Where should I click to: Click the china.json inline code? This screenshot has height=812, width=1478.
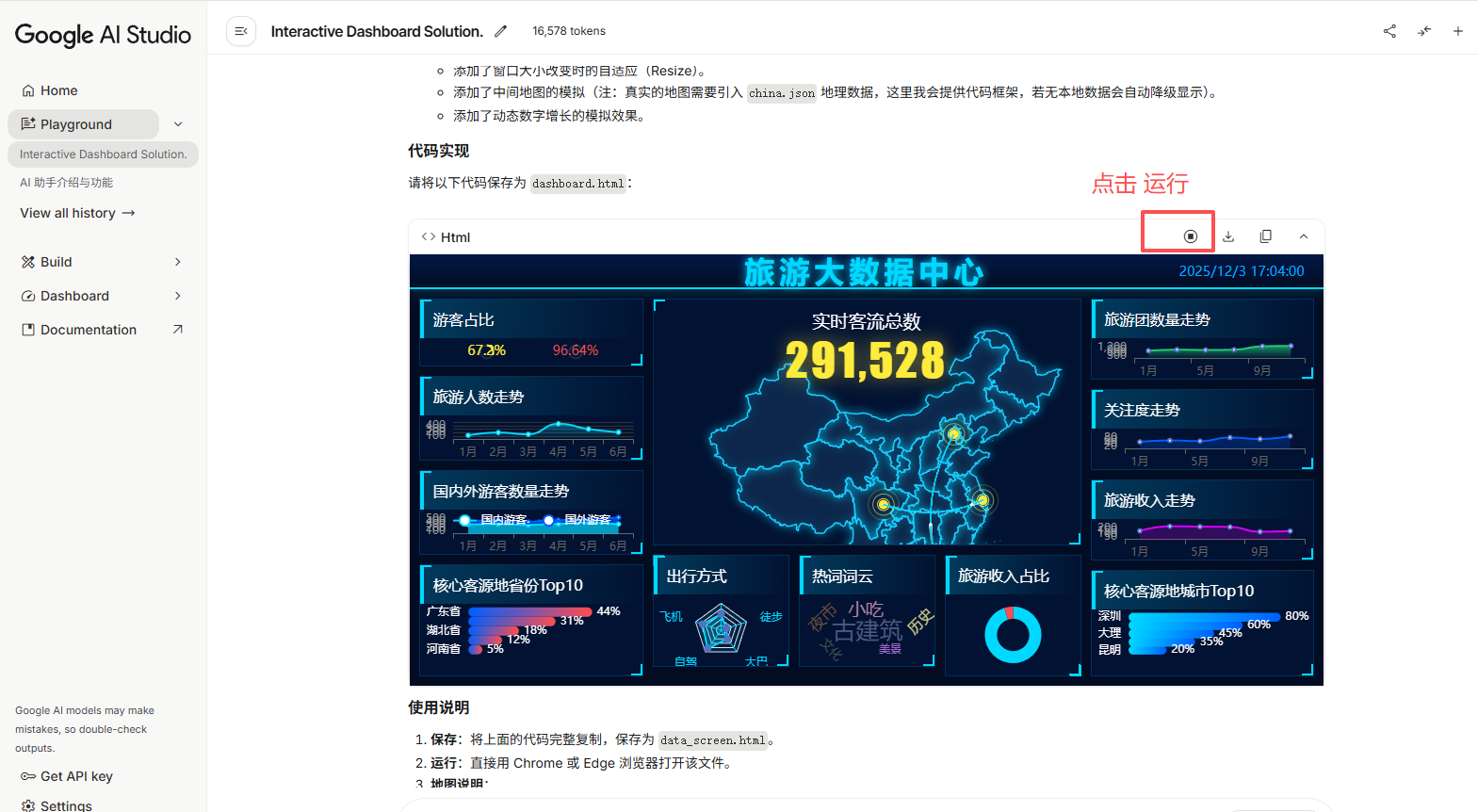pos(782,93)
